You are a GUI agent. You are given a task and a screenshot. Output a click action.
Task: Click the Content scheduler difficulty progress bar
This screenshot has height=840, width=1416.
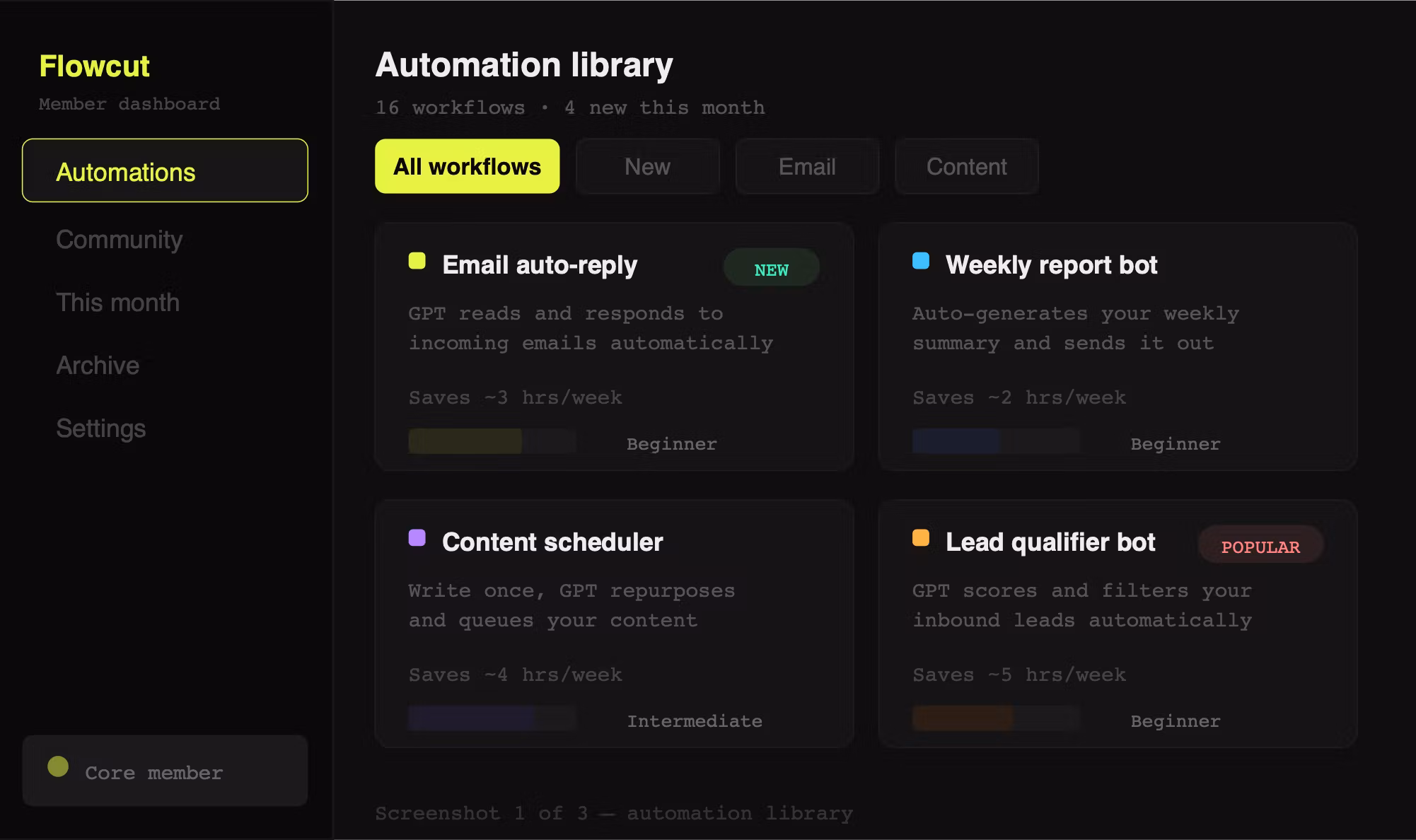(x=492, y=718)
